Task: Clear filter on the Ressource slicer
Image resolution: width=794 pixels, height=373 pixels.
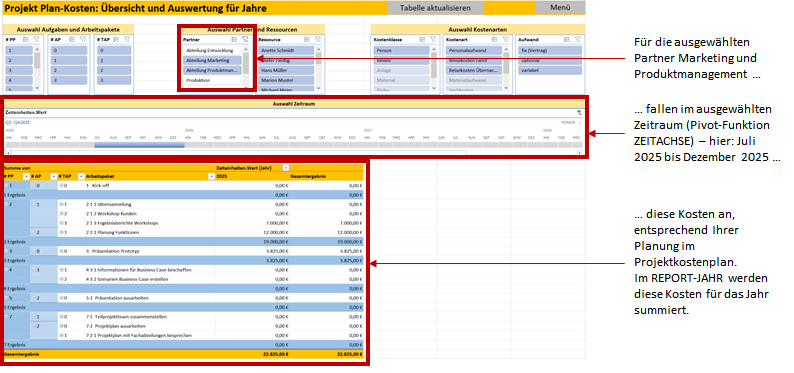Action: coord(317,39)
